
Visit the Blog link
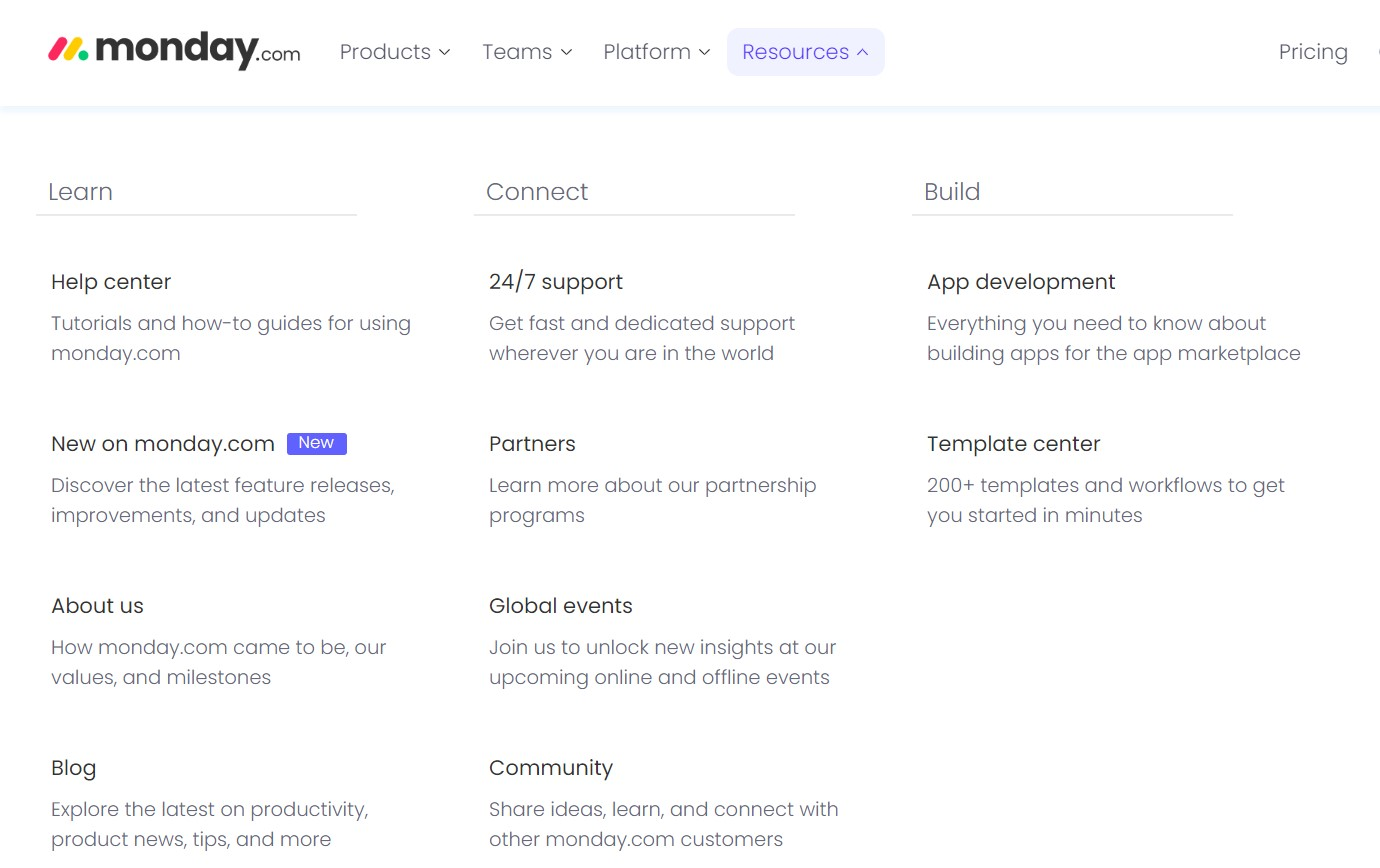pos(73,768)
